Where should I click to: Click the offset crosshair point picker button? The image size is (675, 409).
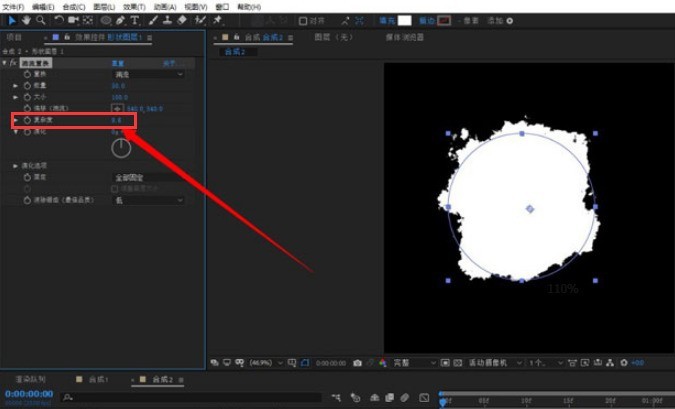[x=117, y=108]
